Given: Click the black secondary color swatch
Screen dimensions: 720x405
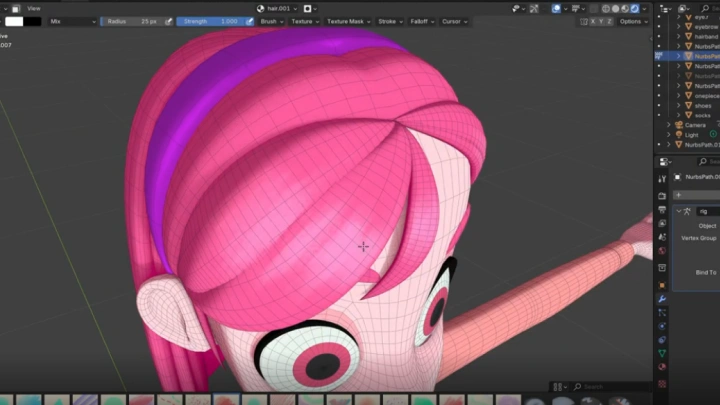Looking at the screenshot, I should pyautogui.click(x=32, y=22).
